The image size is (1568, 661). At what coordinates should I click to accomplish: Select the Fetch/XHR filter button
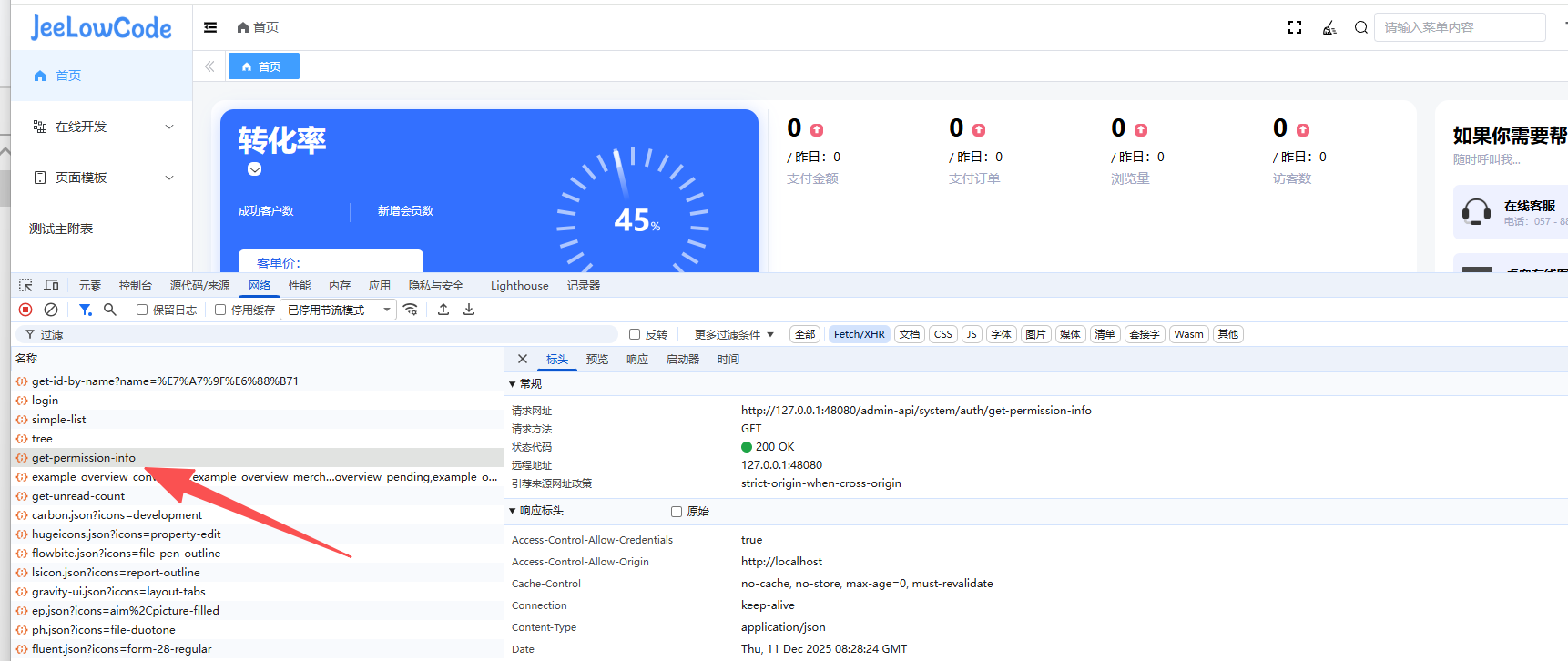[859, 334]
